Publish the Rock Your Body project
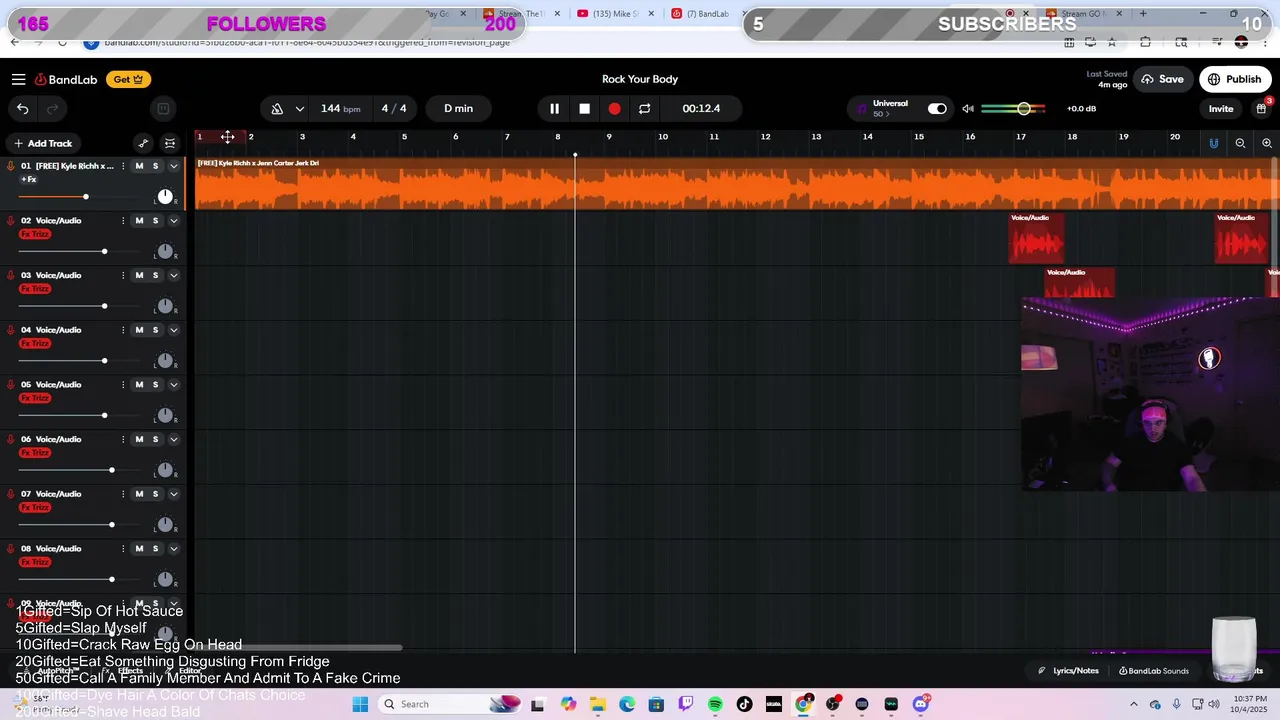 click(x=1235, y=79)
